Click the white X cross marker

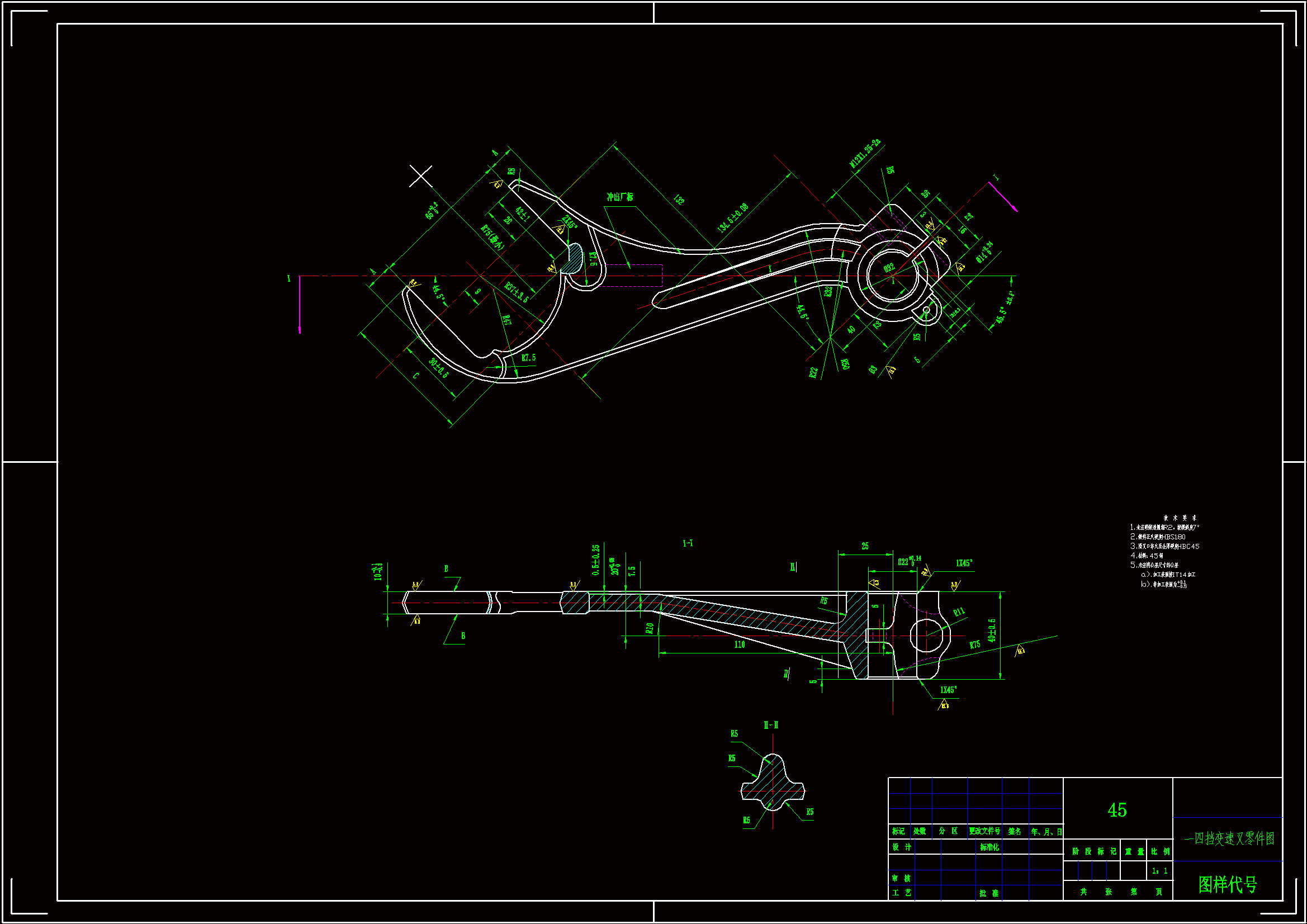pyautogui.click(x=421, y=177)
